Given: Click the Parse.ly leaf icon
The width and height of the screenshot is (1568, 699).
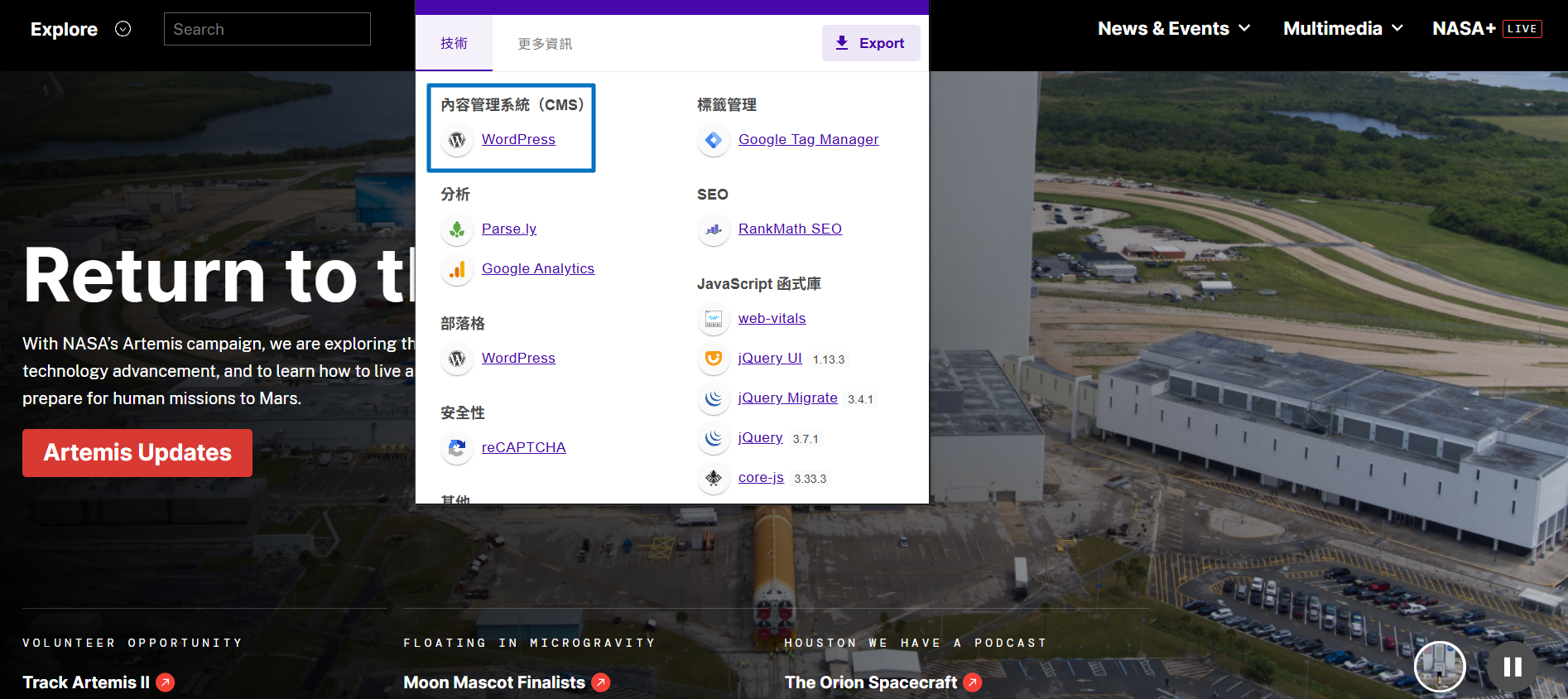Looking at the screenshot, I should [457, 229].
